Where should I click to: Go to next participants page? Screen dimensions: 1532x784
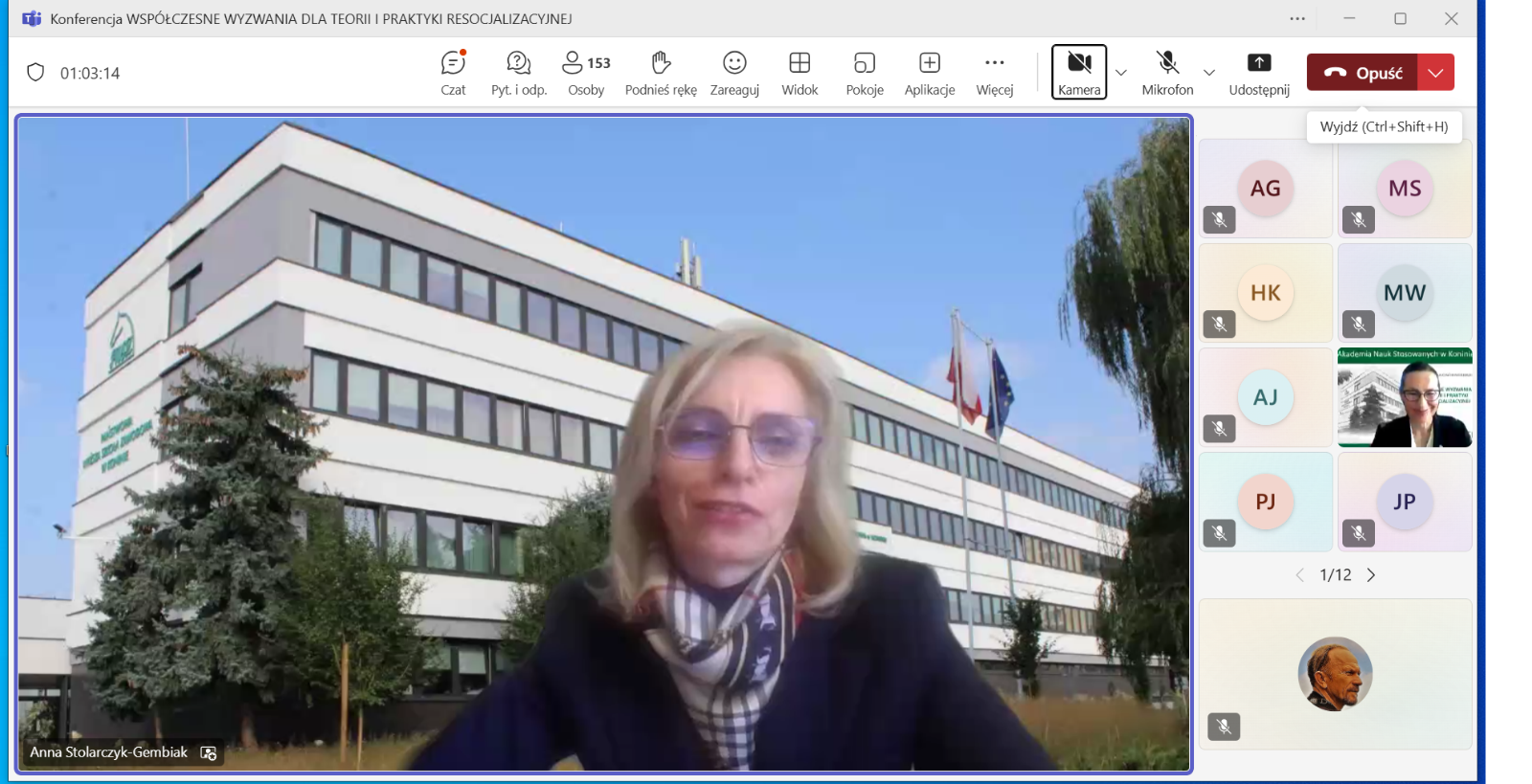(1371, 575)
